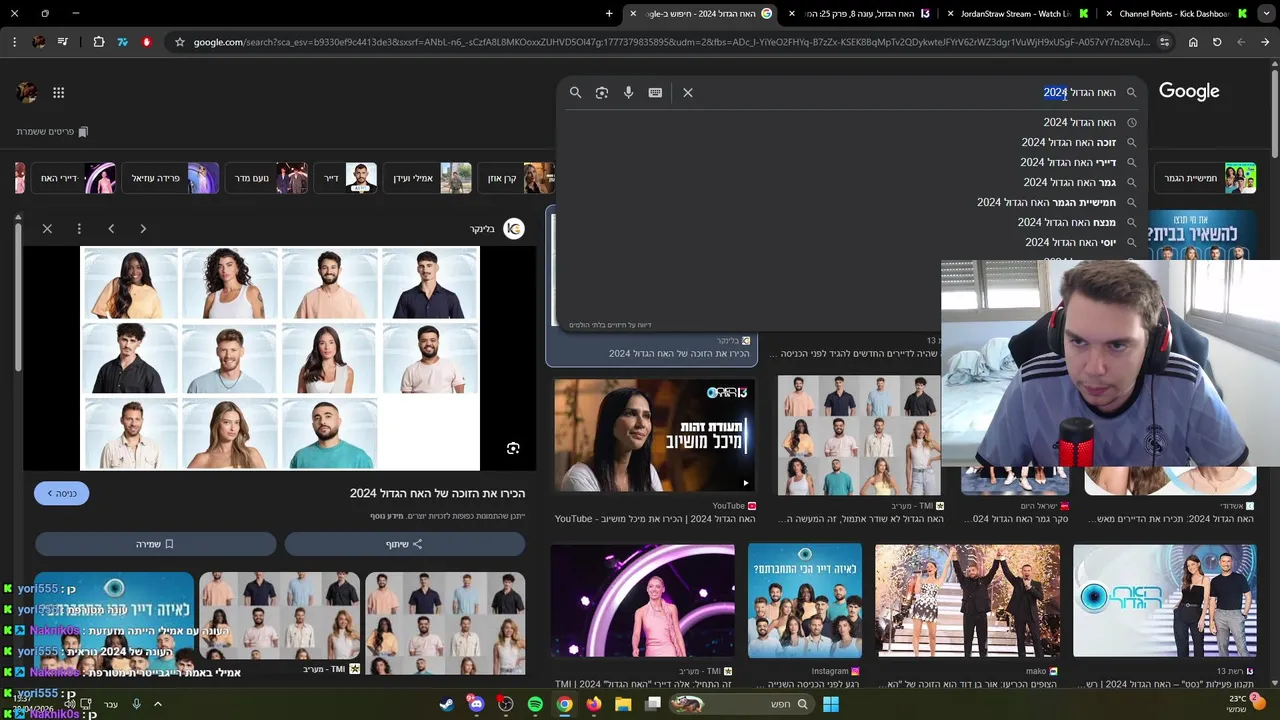This screenshot has width=1280, height=720.
Task: Open Google Lens image search
Action: tap(602, 92)
